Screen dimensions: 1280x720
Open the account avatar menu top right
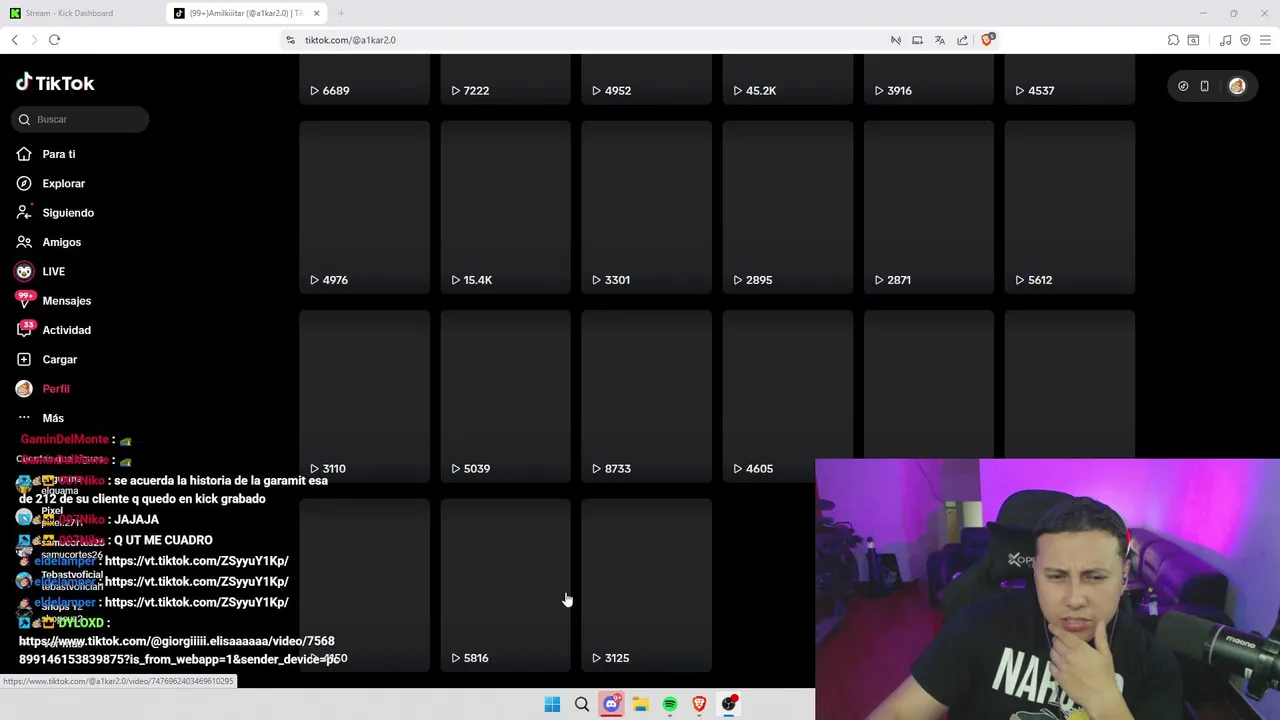(1237, 86)
